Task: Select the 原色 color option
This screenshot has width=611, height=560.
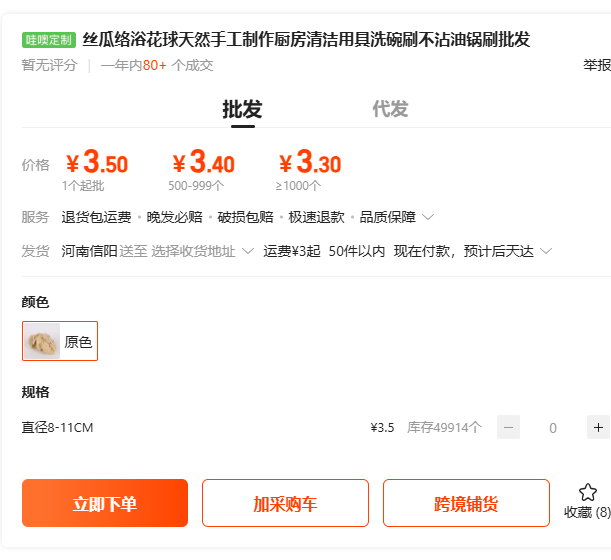Action: click(x=60, y=341)
